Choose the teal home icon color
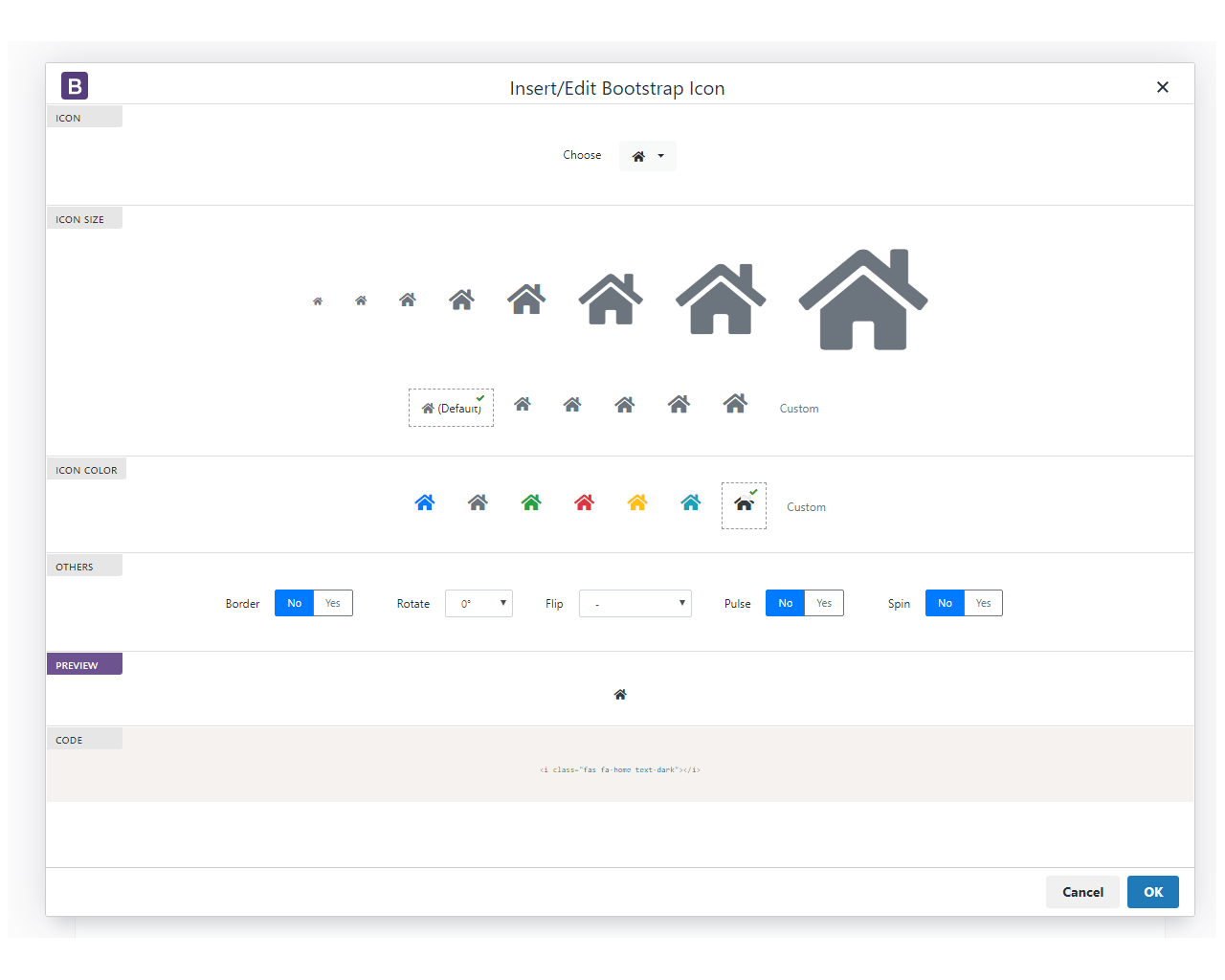 (690, 502)
